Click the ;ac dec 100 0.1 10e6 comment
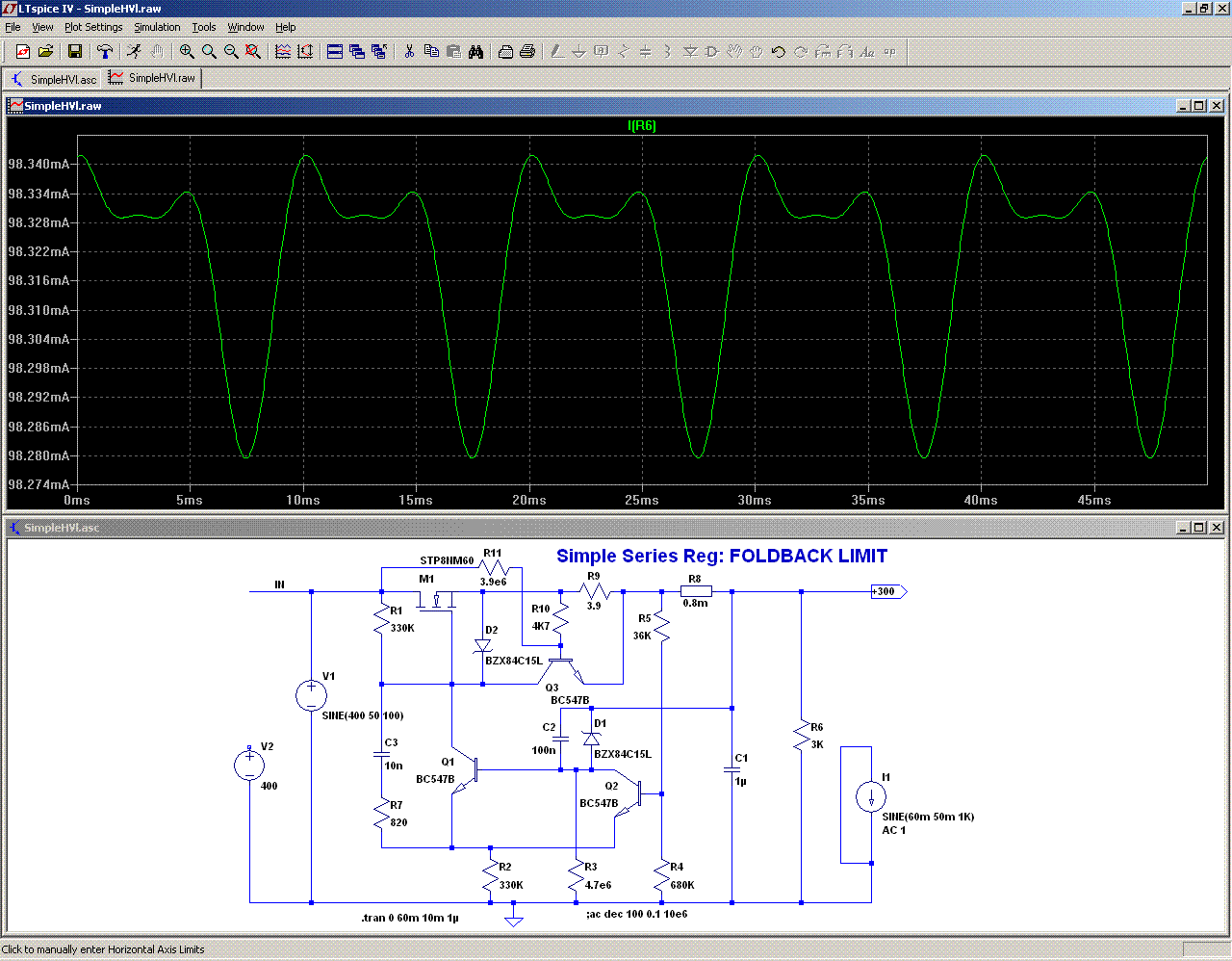The height and width of the screenshot is (961, 1232). tap(637, 914)
